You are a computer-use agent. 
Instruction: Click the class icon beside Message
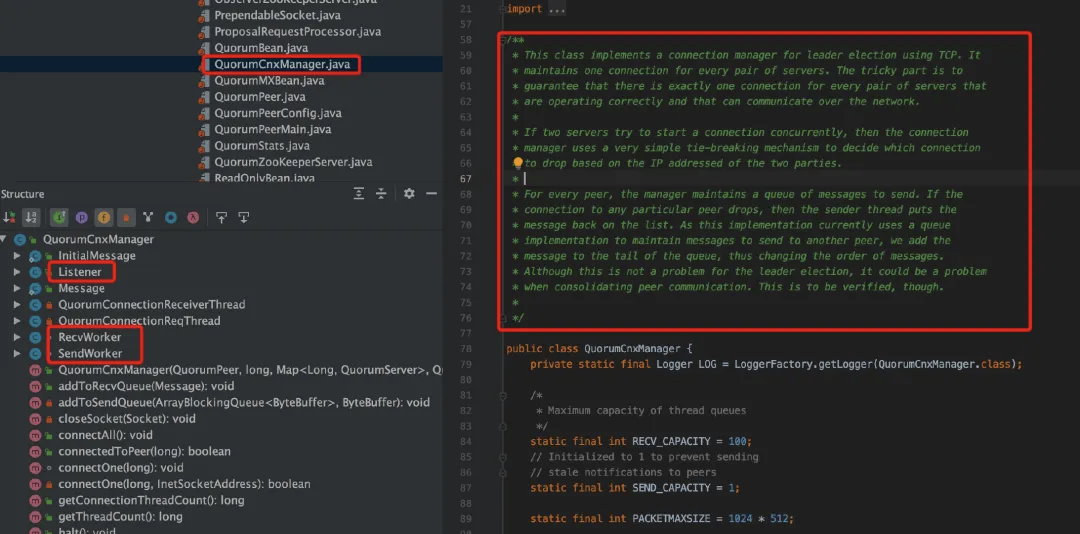tap(35, 288)
